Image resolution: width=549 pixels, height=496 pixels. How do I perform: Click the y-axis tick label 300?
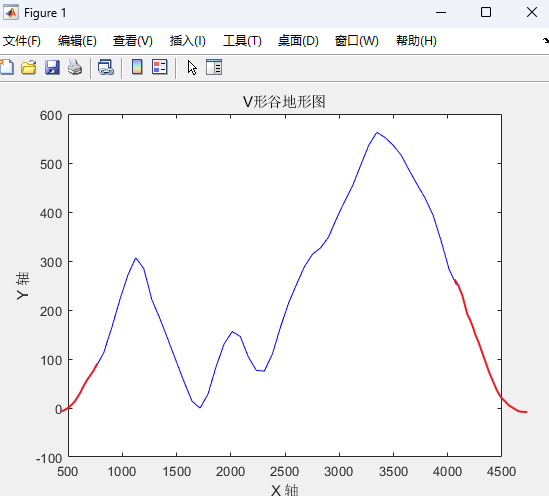click(51, 263)
